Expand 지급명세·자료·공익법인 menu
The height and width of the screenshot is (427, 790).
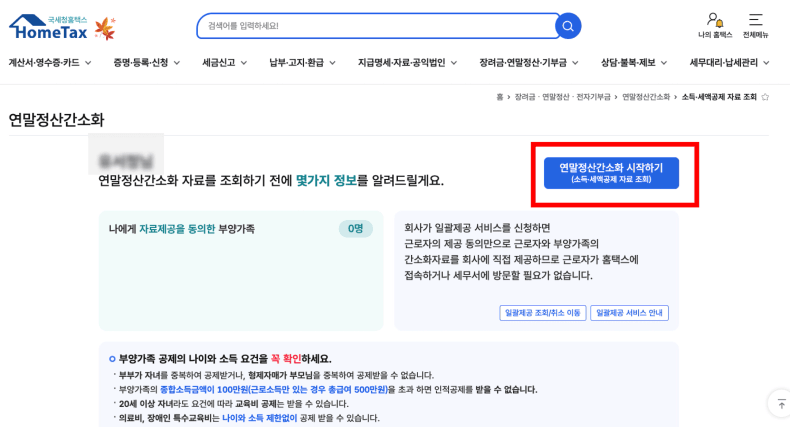click(x=407, y=63)
